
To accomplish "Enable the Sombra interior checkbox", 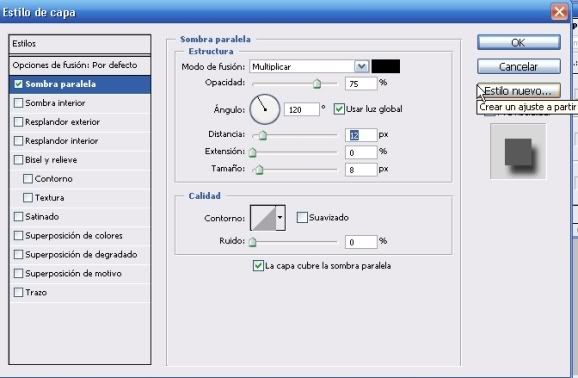I will (x=18, y=103).
